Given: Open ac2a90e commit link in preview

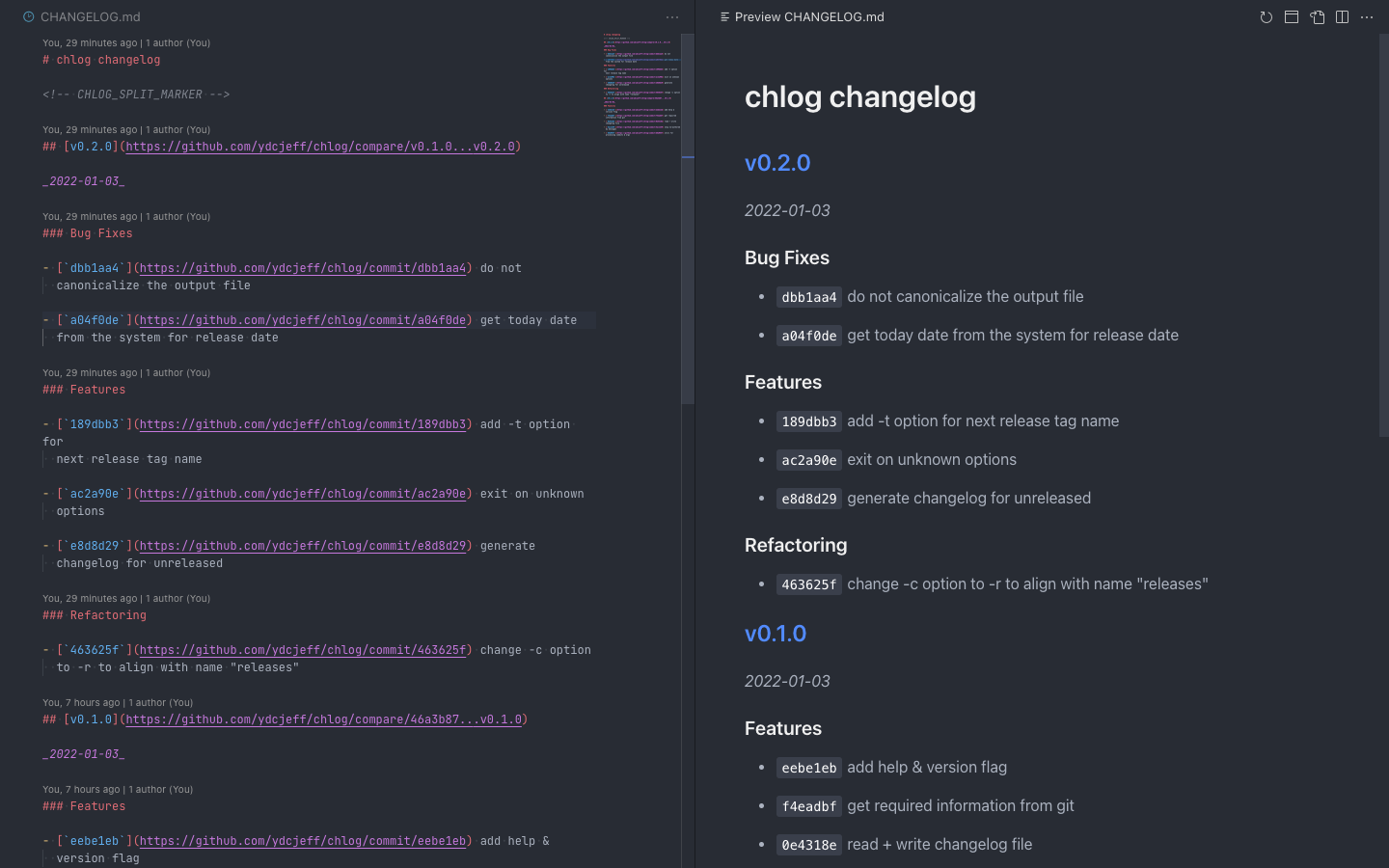Looking at the screenshot, I should click(809, 460).
